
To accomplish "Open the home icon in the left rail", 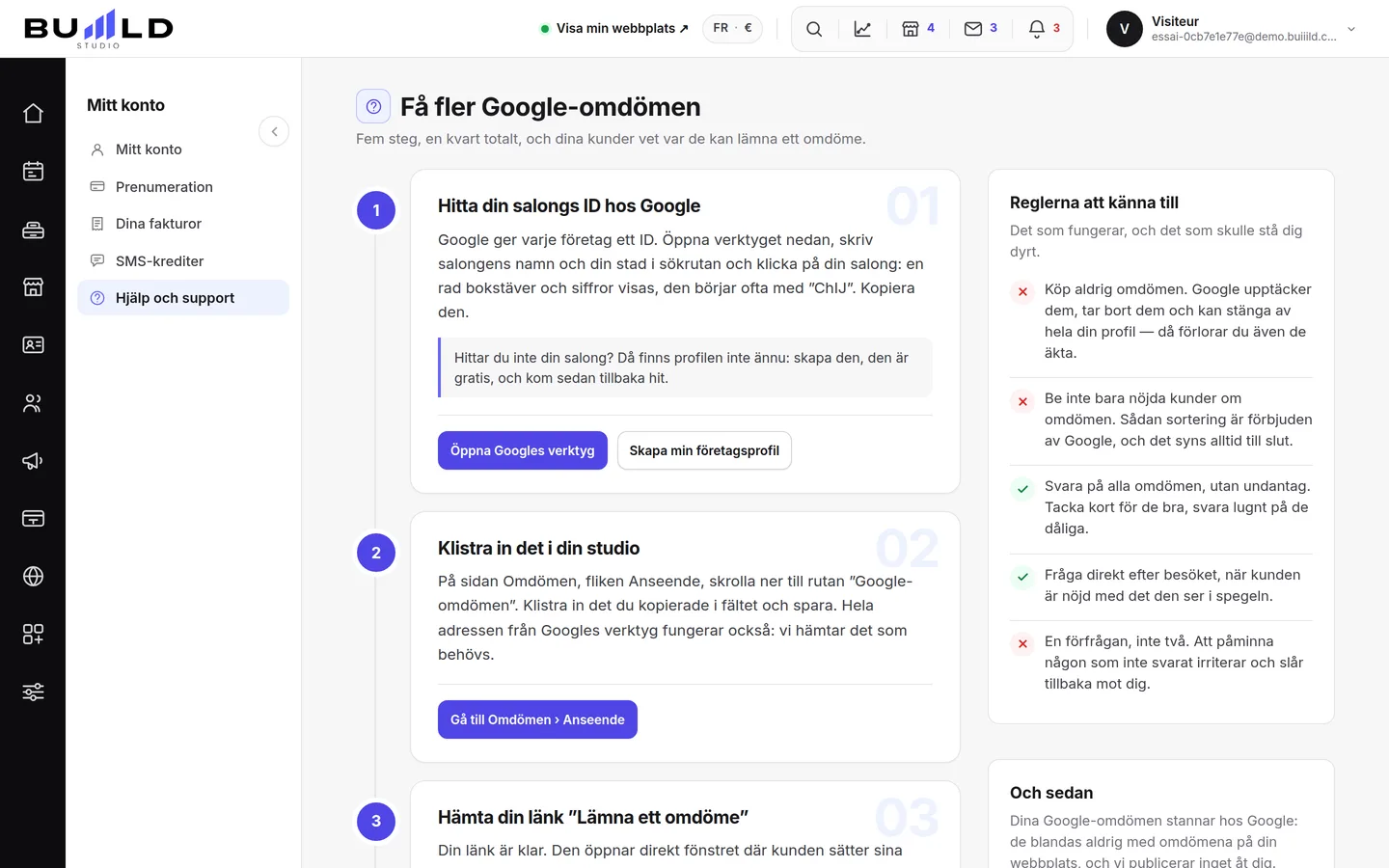I will pos(33,114).
